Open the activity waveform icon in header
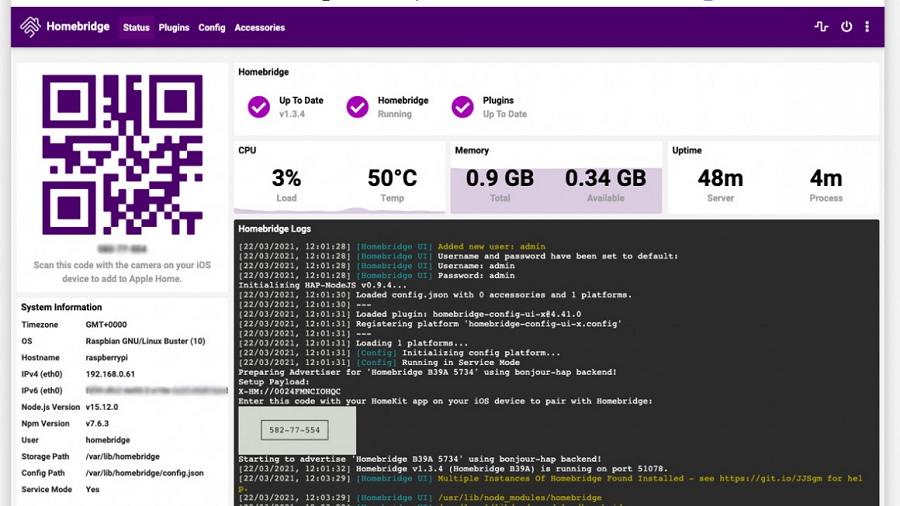Screen dimensions: 900x506 pos(821,27)
